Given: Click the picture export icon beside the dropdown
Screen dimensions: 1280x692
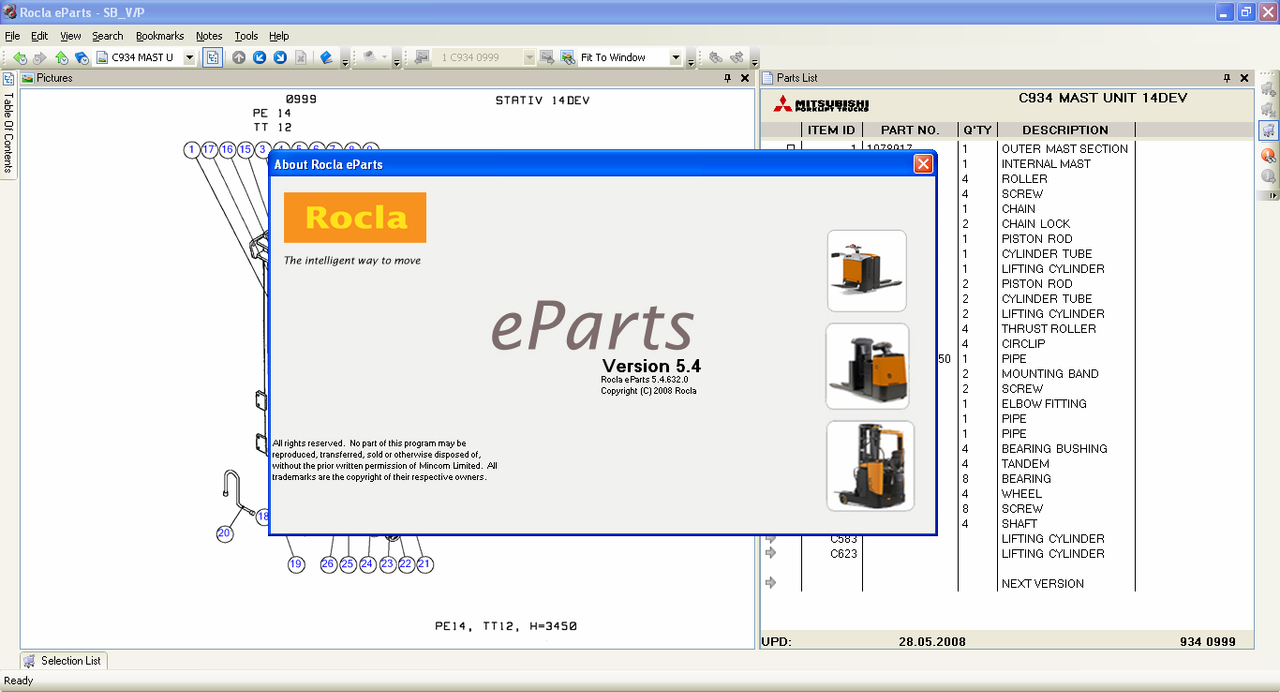Looking at the screenshot, I should point(547,58).
